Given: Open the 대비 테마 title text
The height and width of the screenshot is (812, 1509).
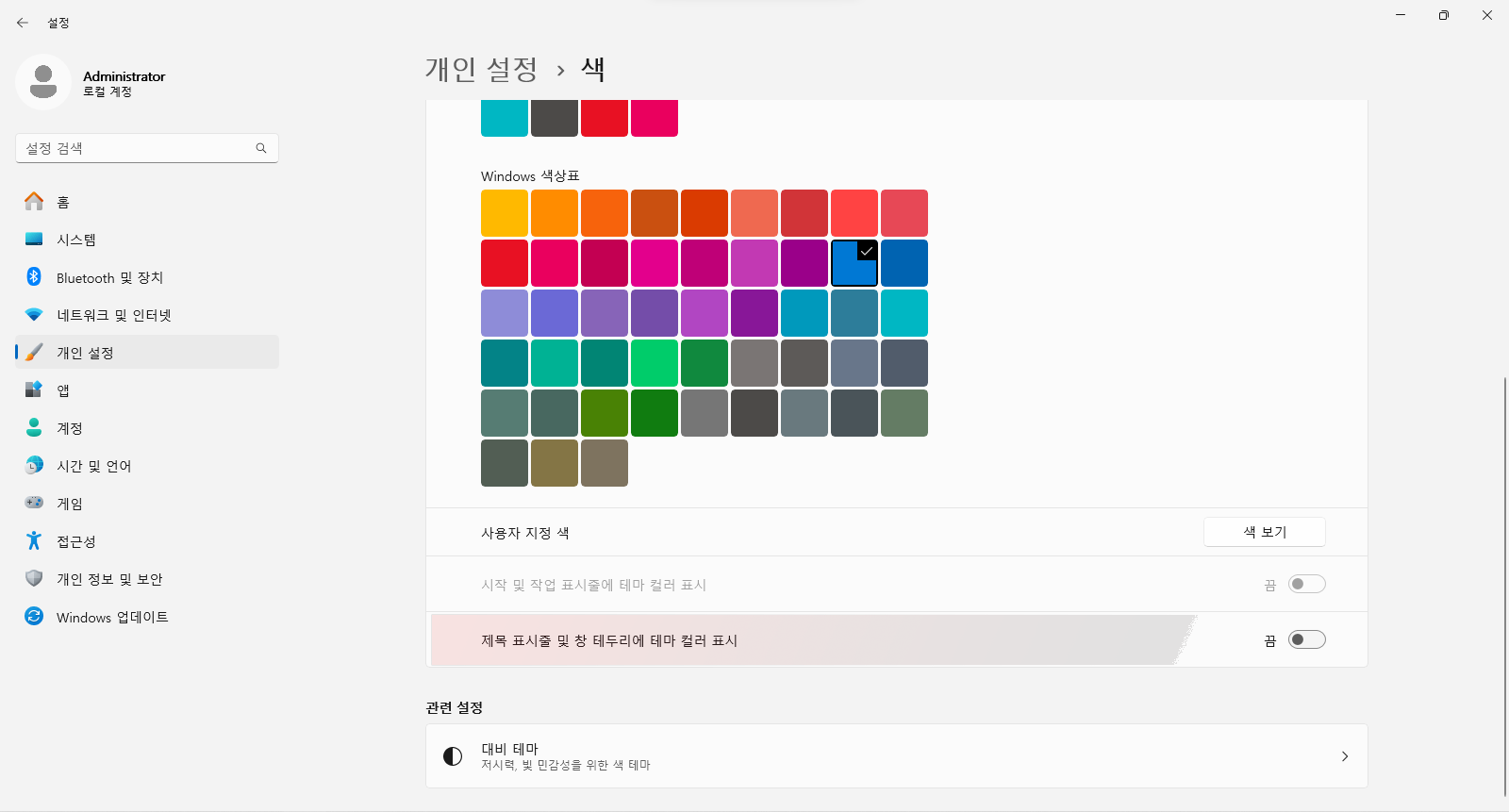Looking at the screenshot, I should [509, 749].
